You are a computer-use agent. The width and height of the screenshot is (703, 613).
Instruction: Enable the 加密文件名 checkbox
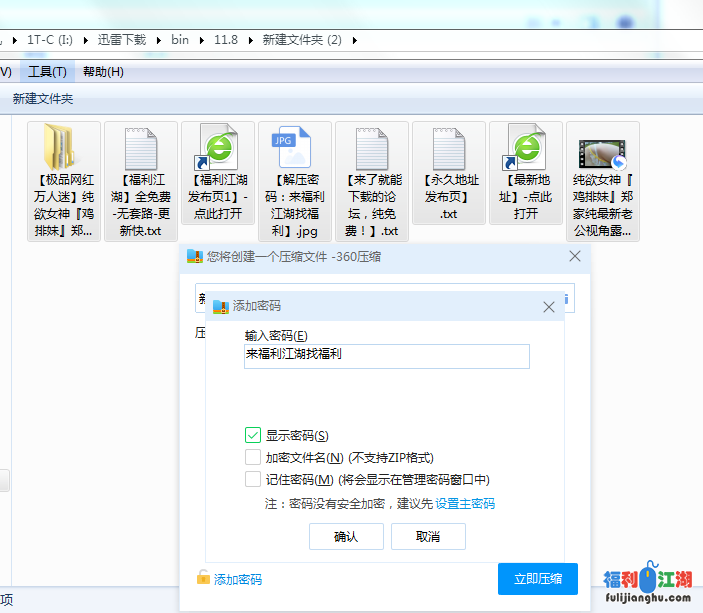[253, 457]
